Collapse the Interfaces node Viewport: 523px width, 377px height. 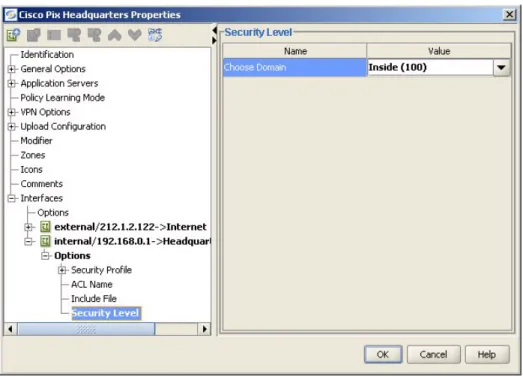tap(12, 198)
